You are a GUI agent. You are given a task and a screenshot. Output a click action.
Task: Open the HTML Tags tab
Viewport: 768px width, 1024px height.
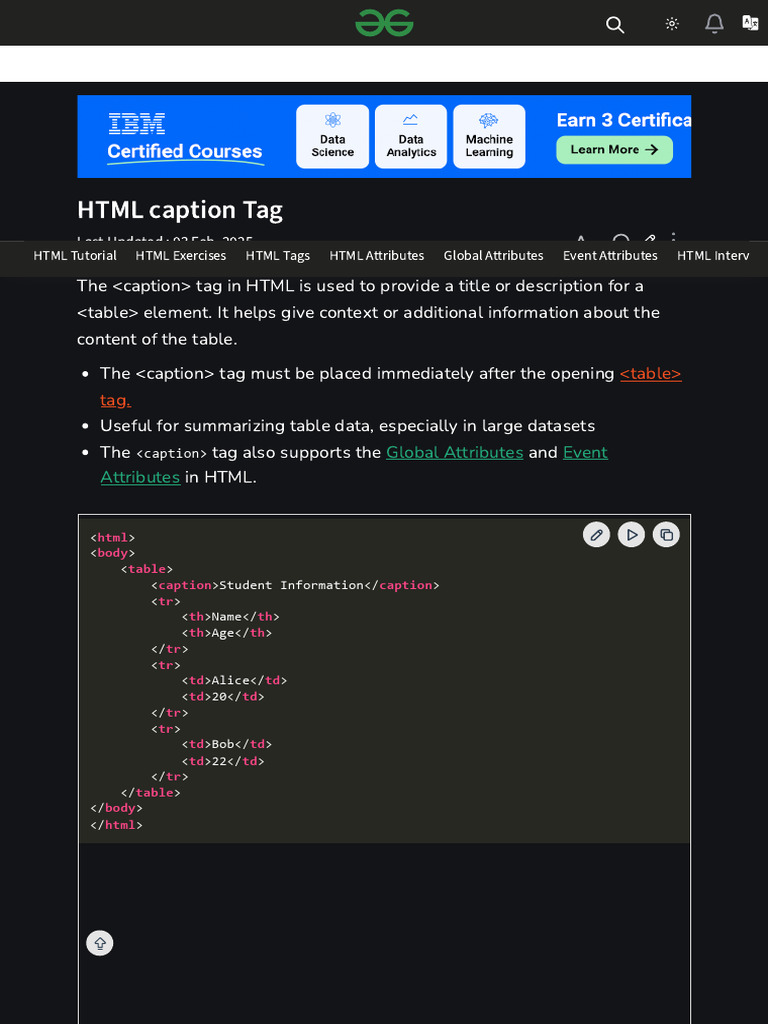(x=278, y=255)
